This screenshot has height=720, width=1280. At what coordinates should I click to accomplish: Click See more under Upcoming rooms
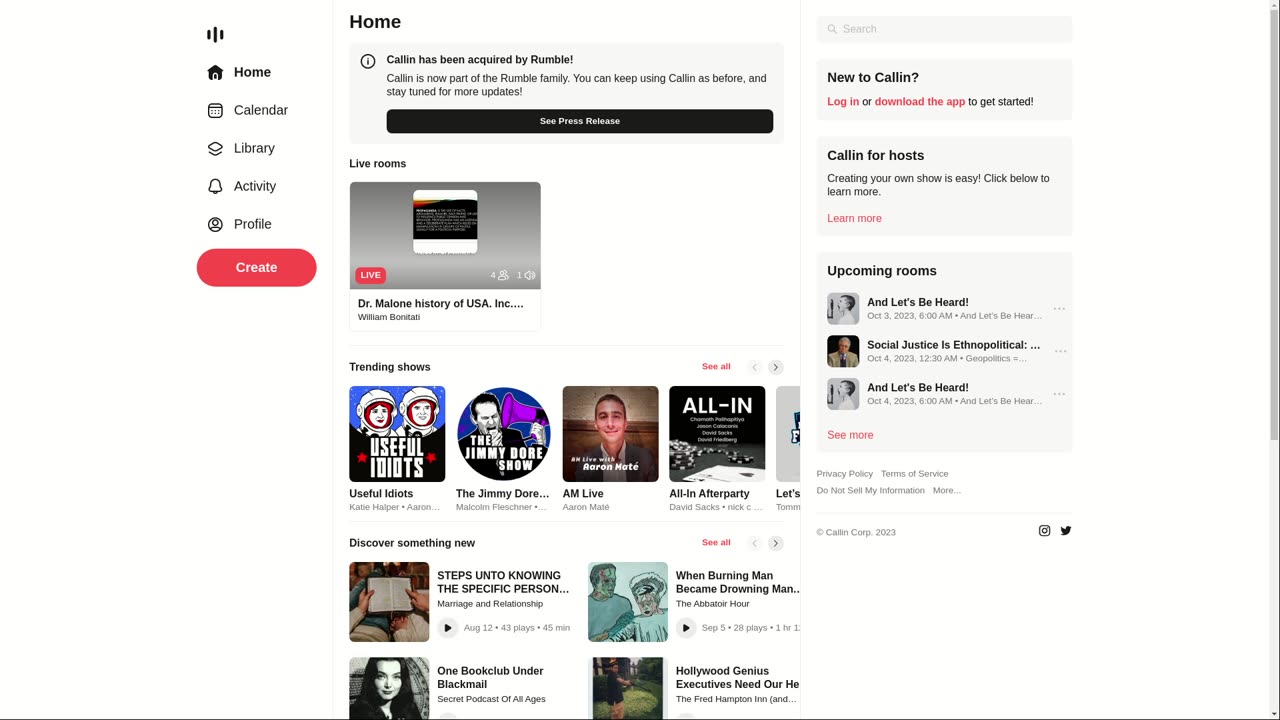pyautogui.click(x=850, y=435)
